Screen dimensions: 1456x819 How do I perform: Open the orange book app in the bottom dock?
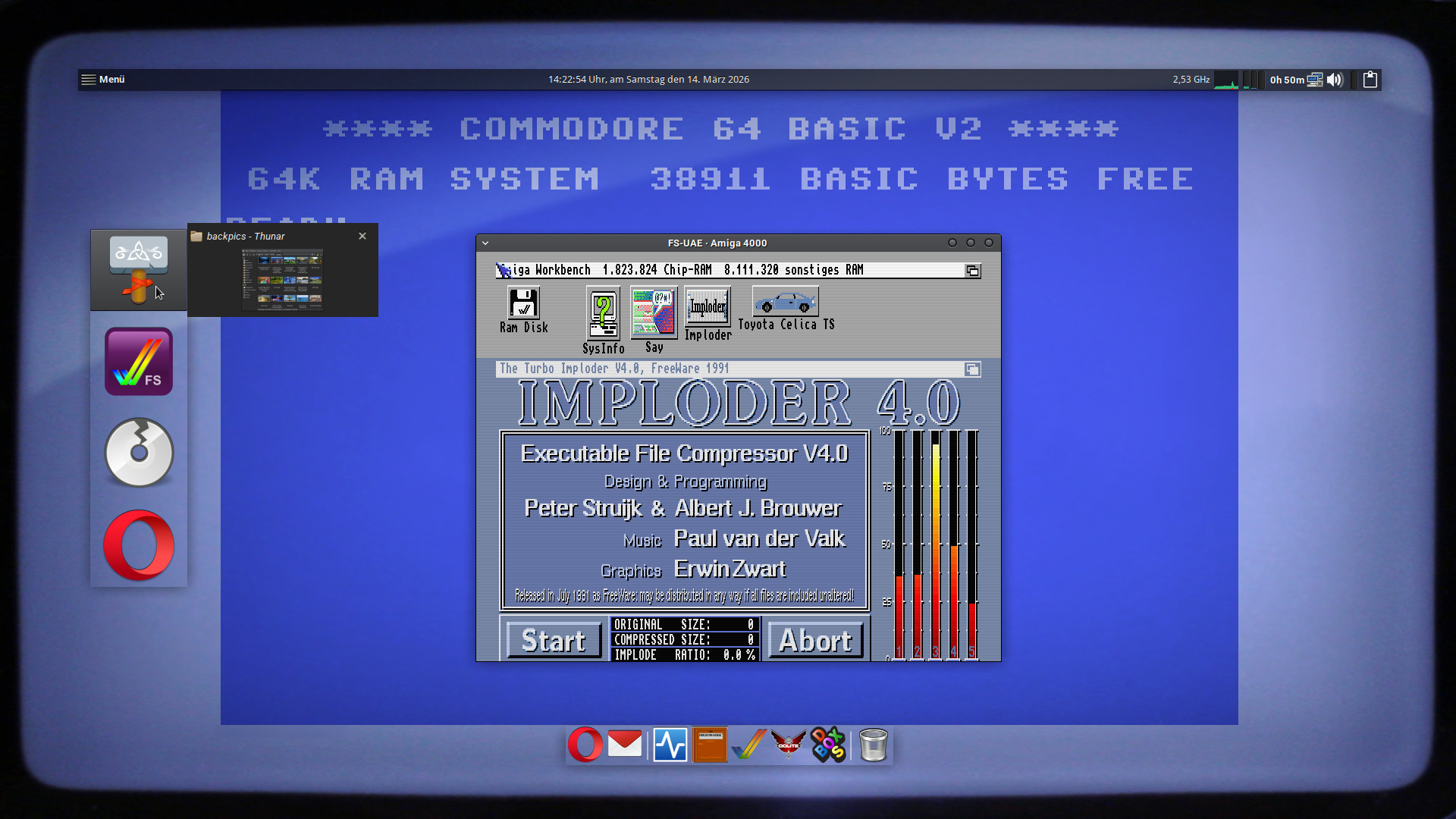click(710, 745)
